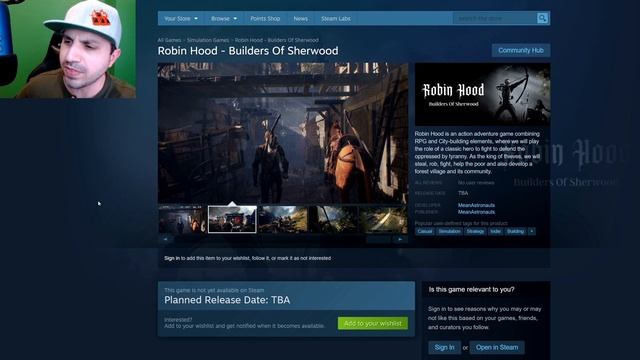Open the Your Store dropdown menu

pyautogui.click(x=180, y=18)
